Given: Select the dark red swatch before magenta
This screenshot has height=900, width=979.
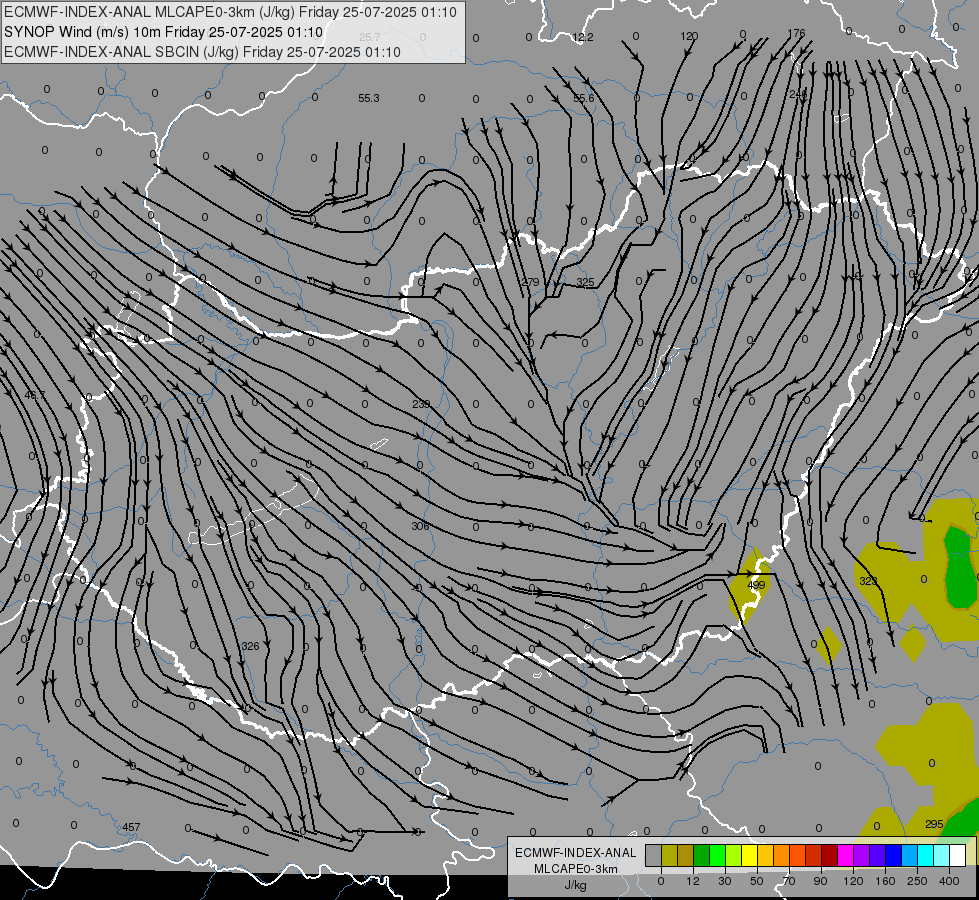Looking at the screenshot, I should pyautogui.click(x=830, y=856).
